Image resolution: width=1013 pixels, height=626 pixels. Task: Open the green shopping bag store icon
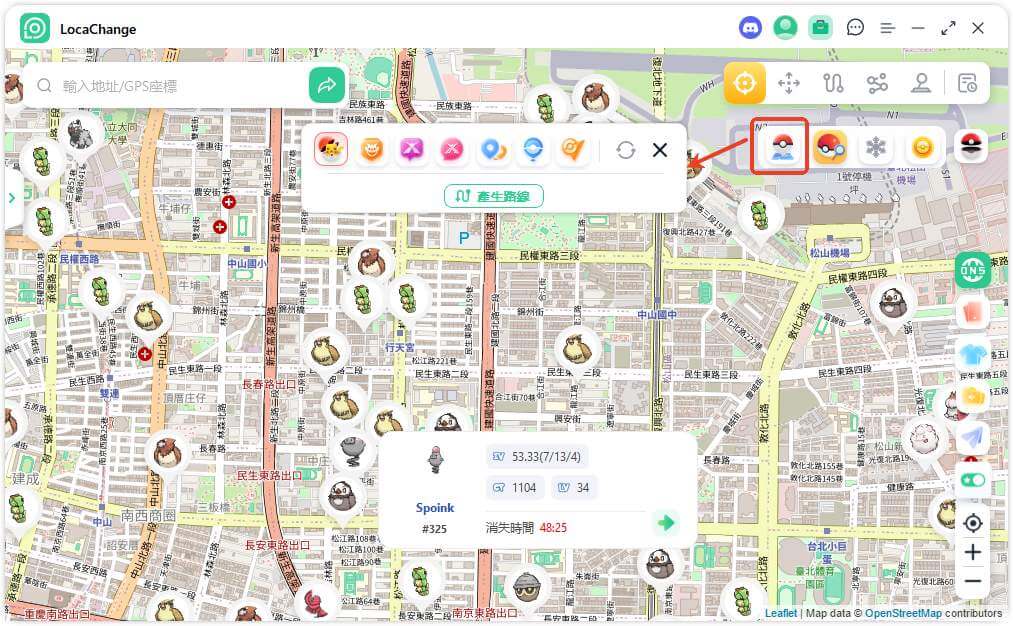point(820,28)
